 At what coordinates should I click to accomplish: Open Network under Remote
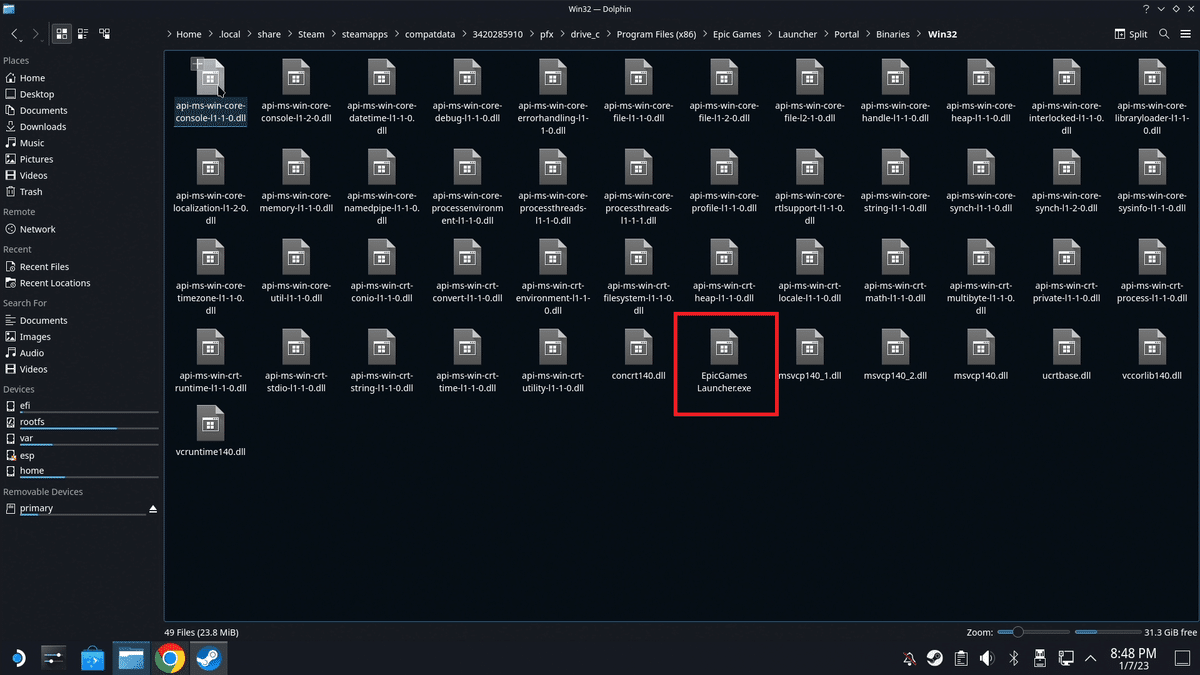point(38,229)
